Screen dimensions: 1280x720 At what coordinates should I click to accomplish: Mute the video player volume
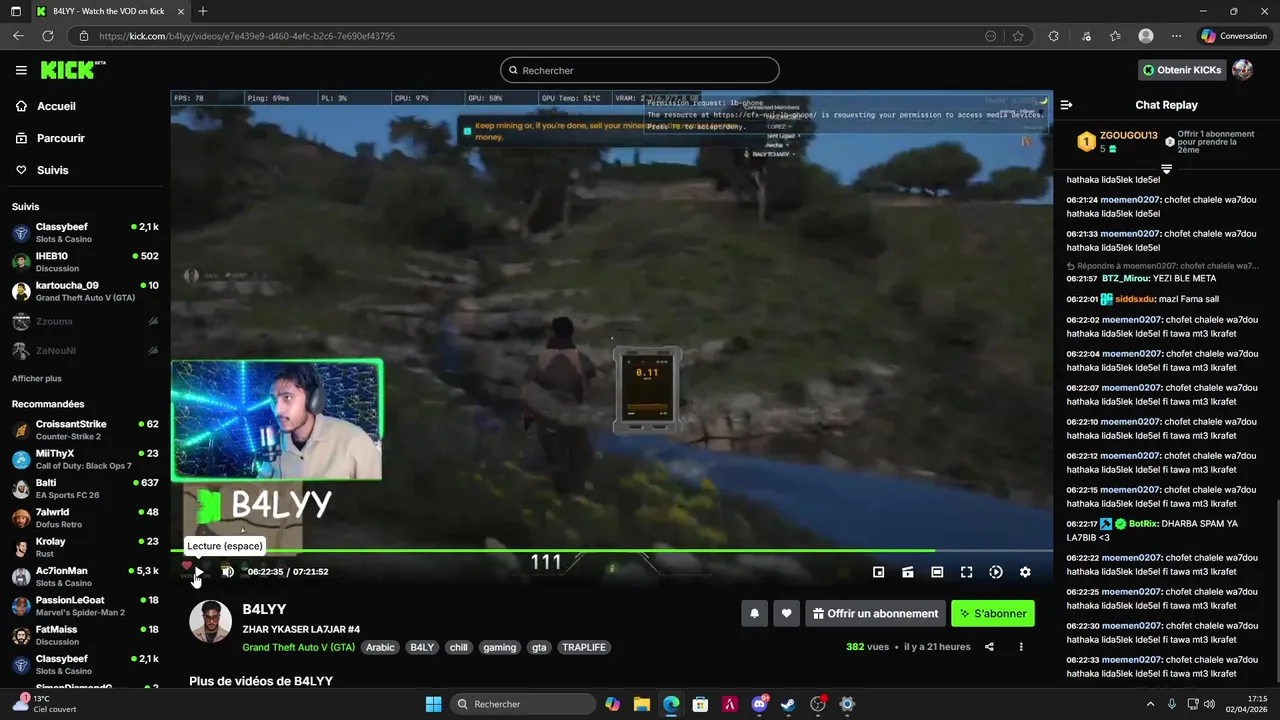[228, 572]
